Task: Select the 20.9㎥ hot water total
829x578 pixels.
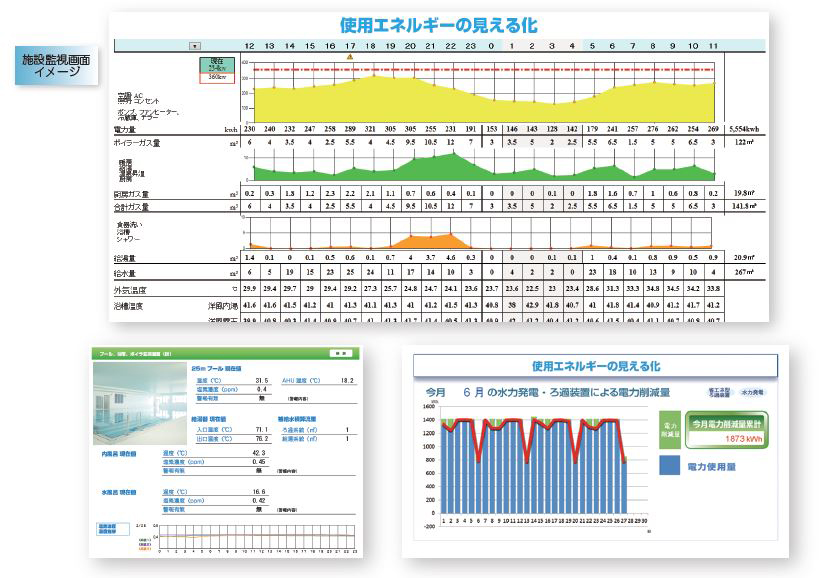Action: [744, 258]
